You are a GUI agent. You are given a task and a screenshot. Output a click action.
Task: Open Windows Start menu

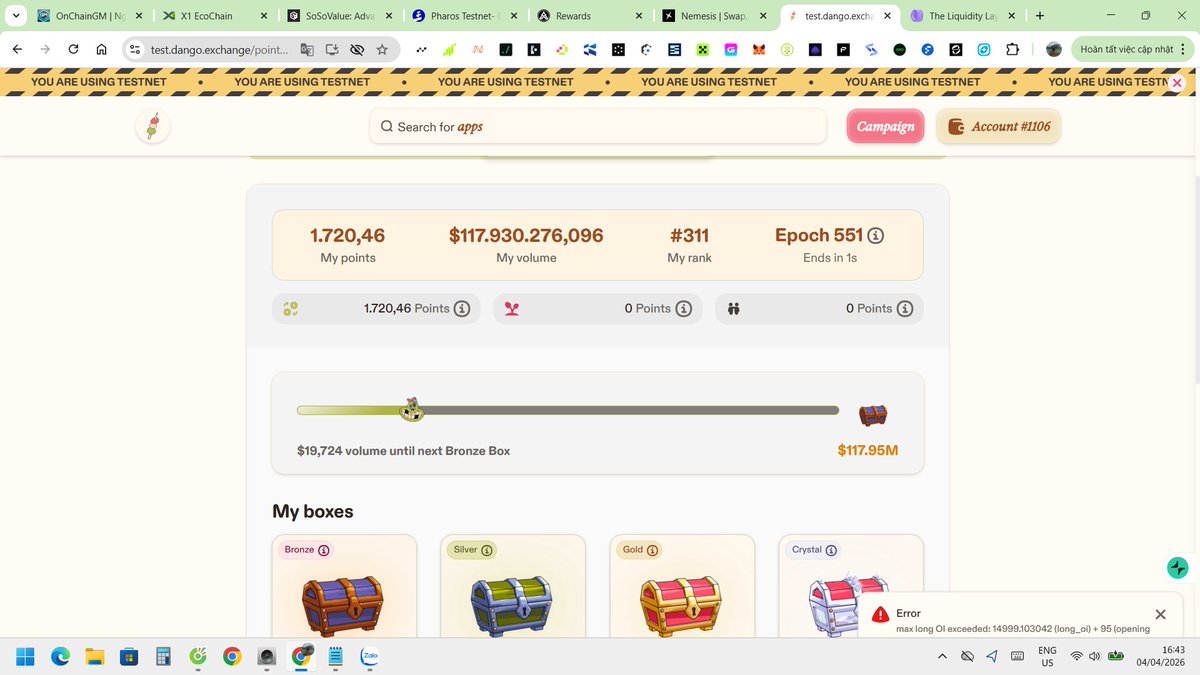(25, 657)
